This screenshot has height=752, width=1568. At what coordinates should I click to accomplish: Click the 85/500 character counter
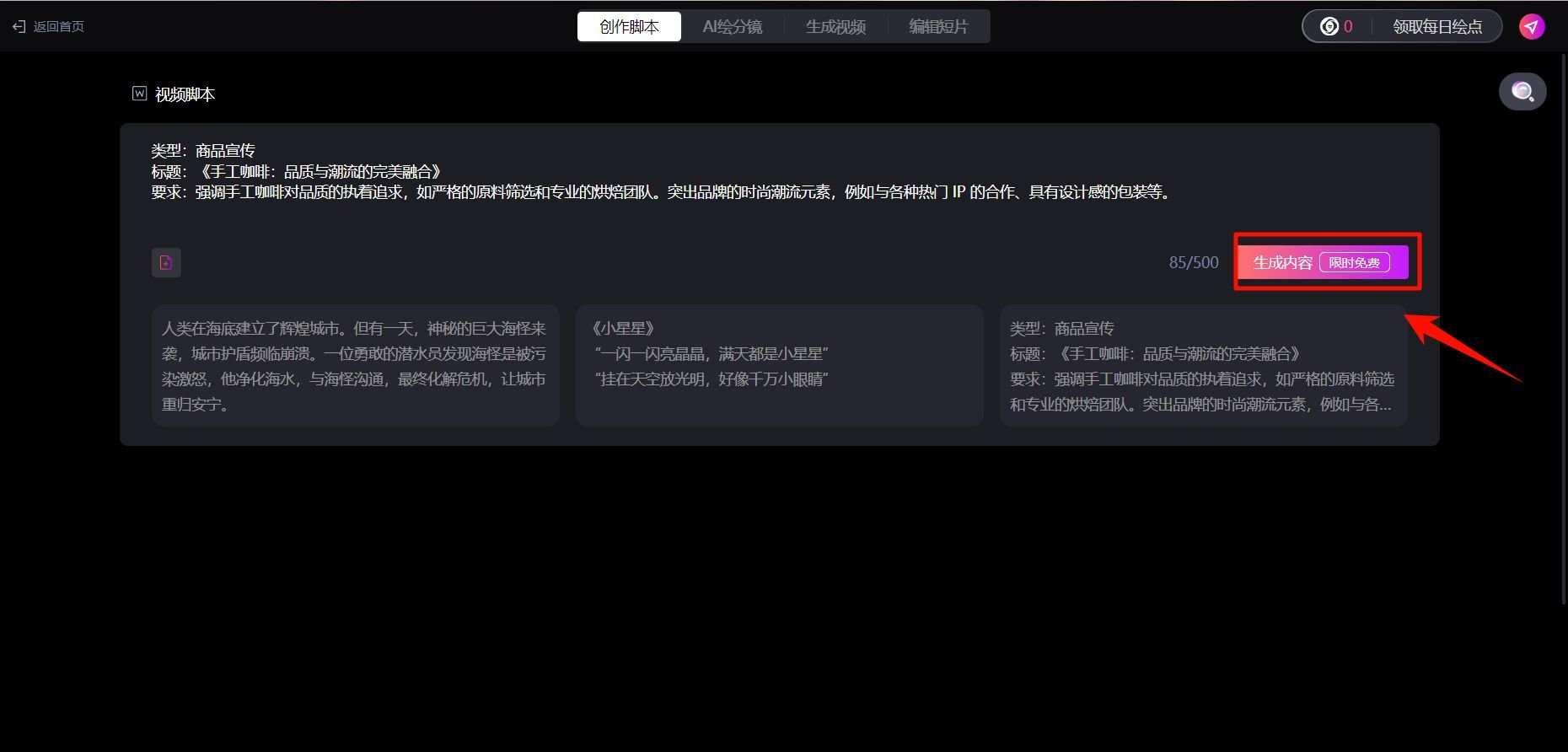click(1193, 262)
